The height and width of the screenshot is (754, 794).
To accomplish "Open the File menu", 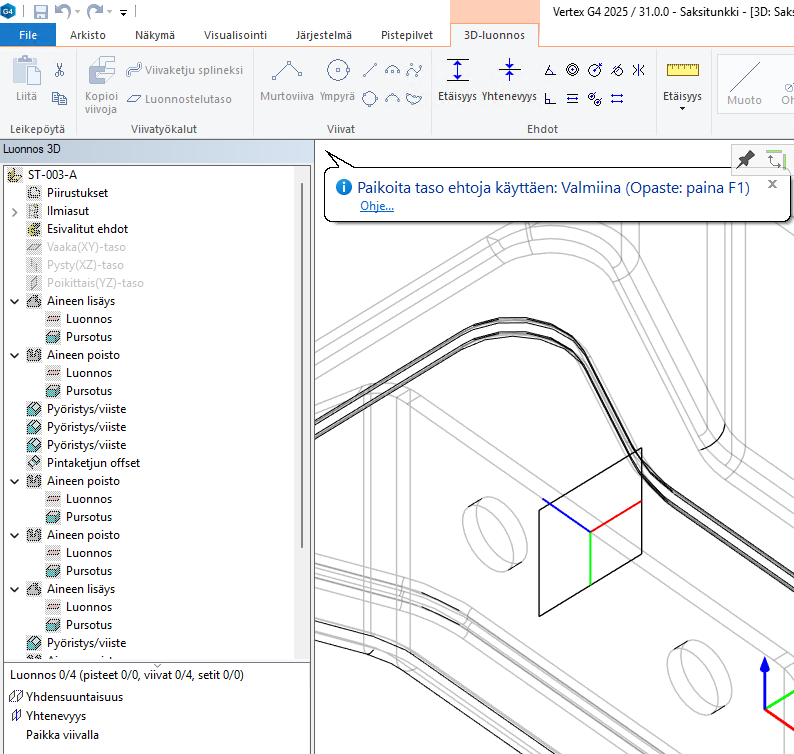I will (28, 35).
